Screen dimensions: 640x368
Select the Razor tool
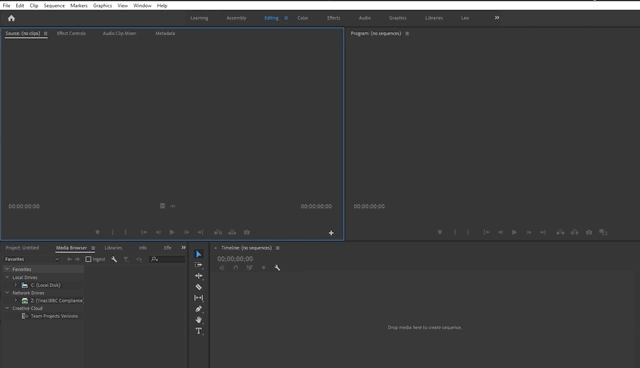point(198,287)
